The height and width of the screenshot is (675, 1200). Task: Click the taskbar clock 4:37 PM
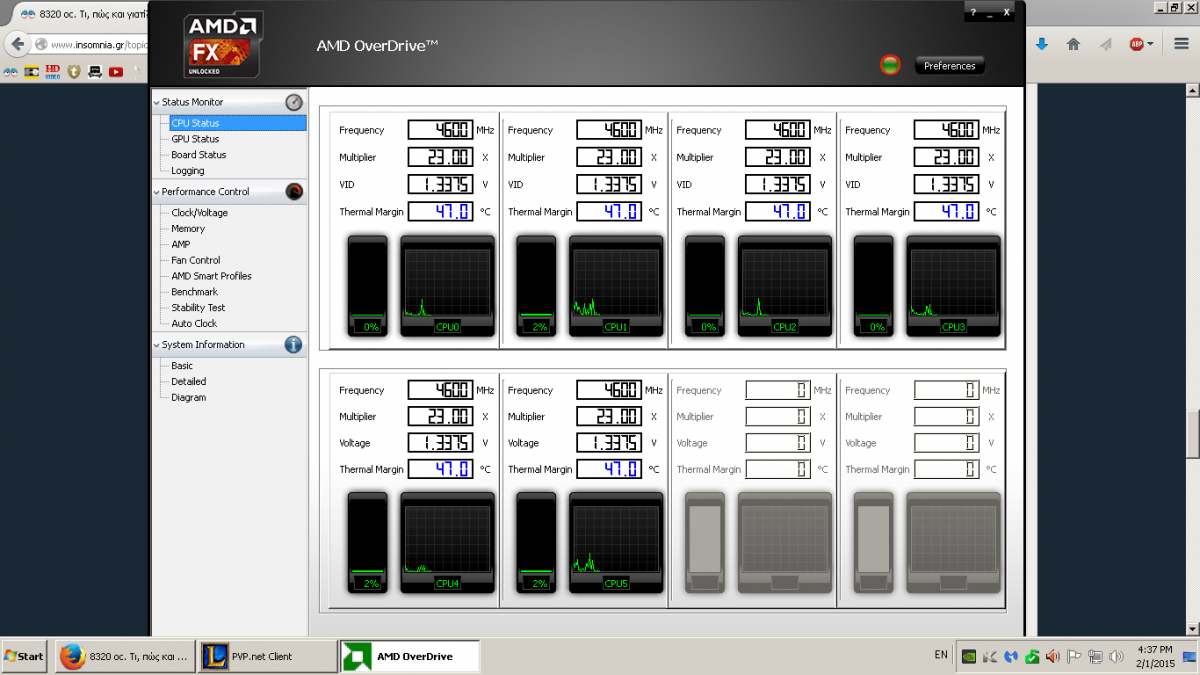[x=1155, y=656]
